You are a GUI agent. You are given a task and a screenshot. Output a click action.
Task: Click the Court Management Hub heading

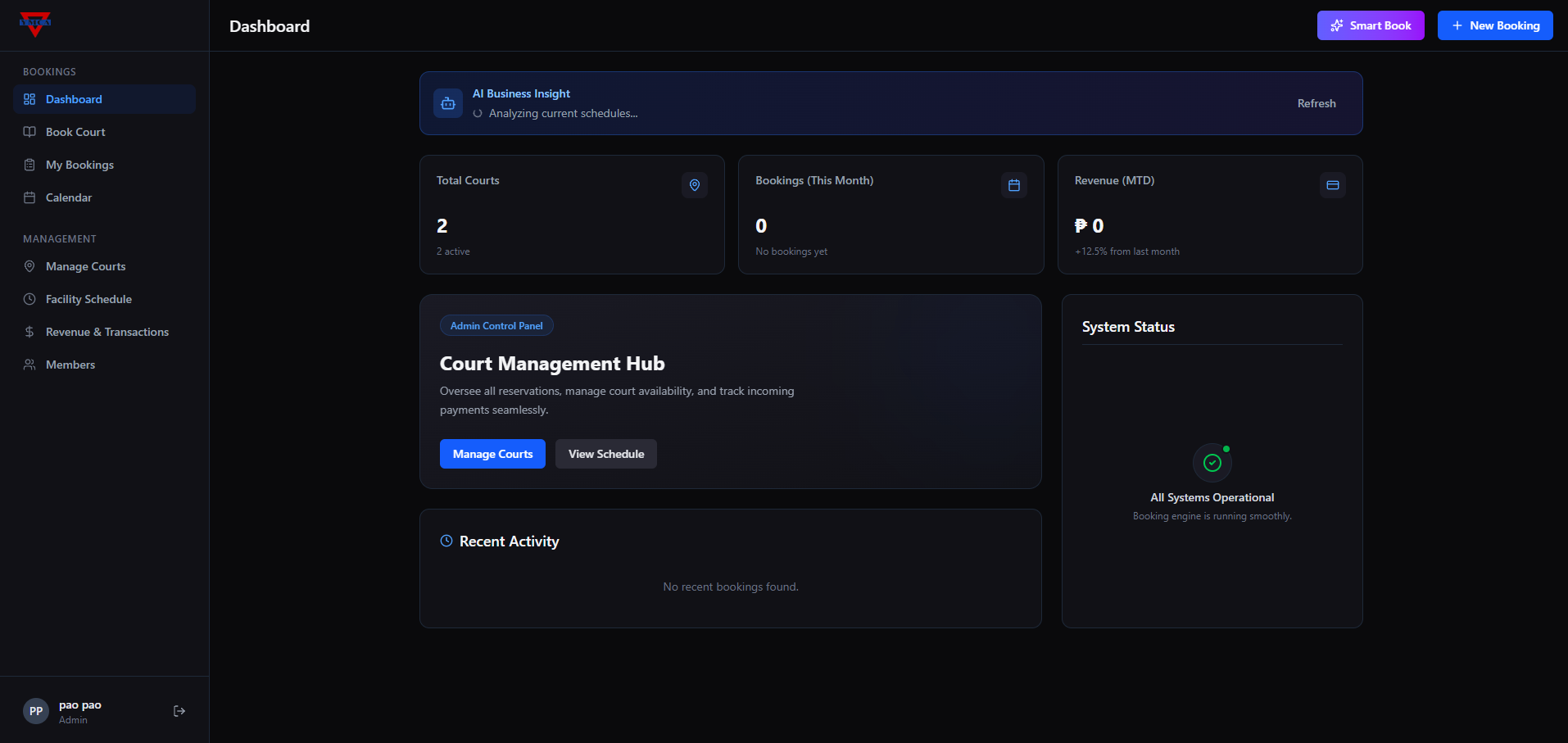(x=552, y=364)
